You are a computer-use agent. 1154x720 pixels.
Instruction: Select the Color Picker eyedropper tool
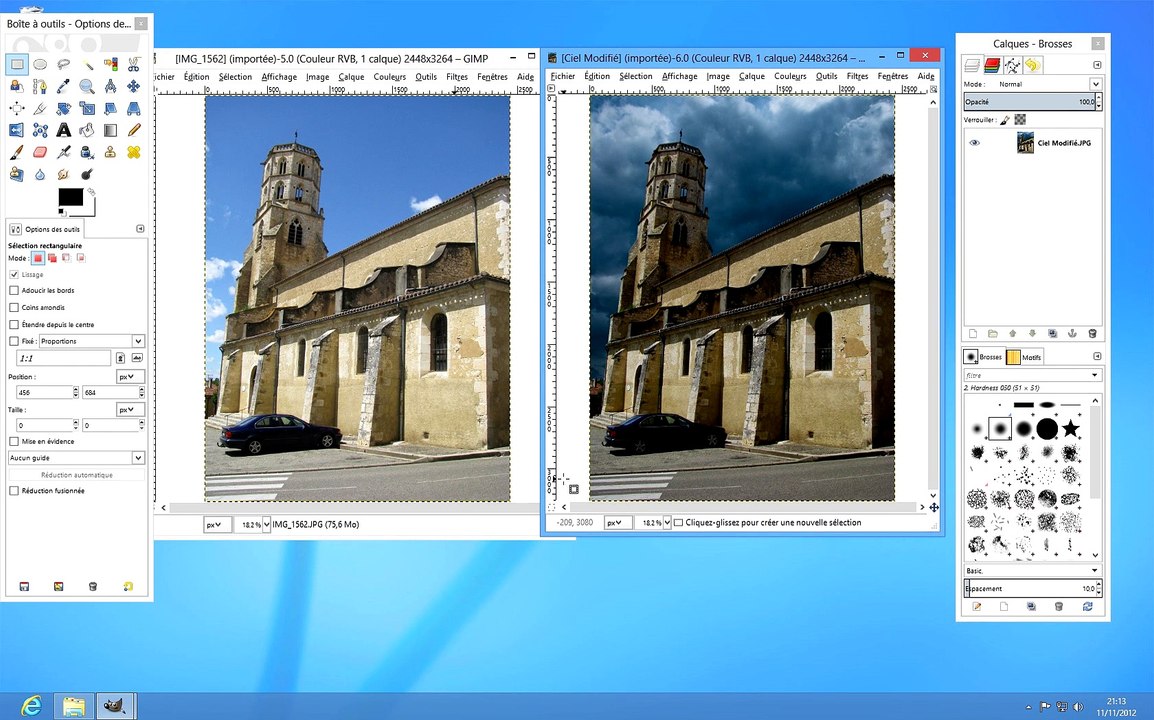tap(63, 86)
